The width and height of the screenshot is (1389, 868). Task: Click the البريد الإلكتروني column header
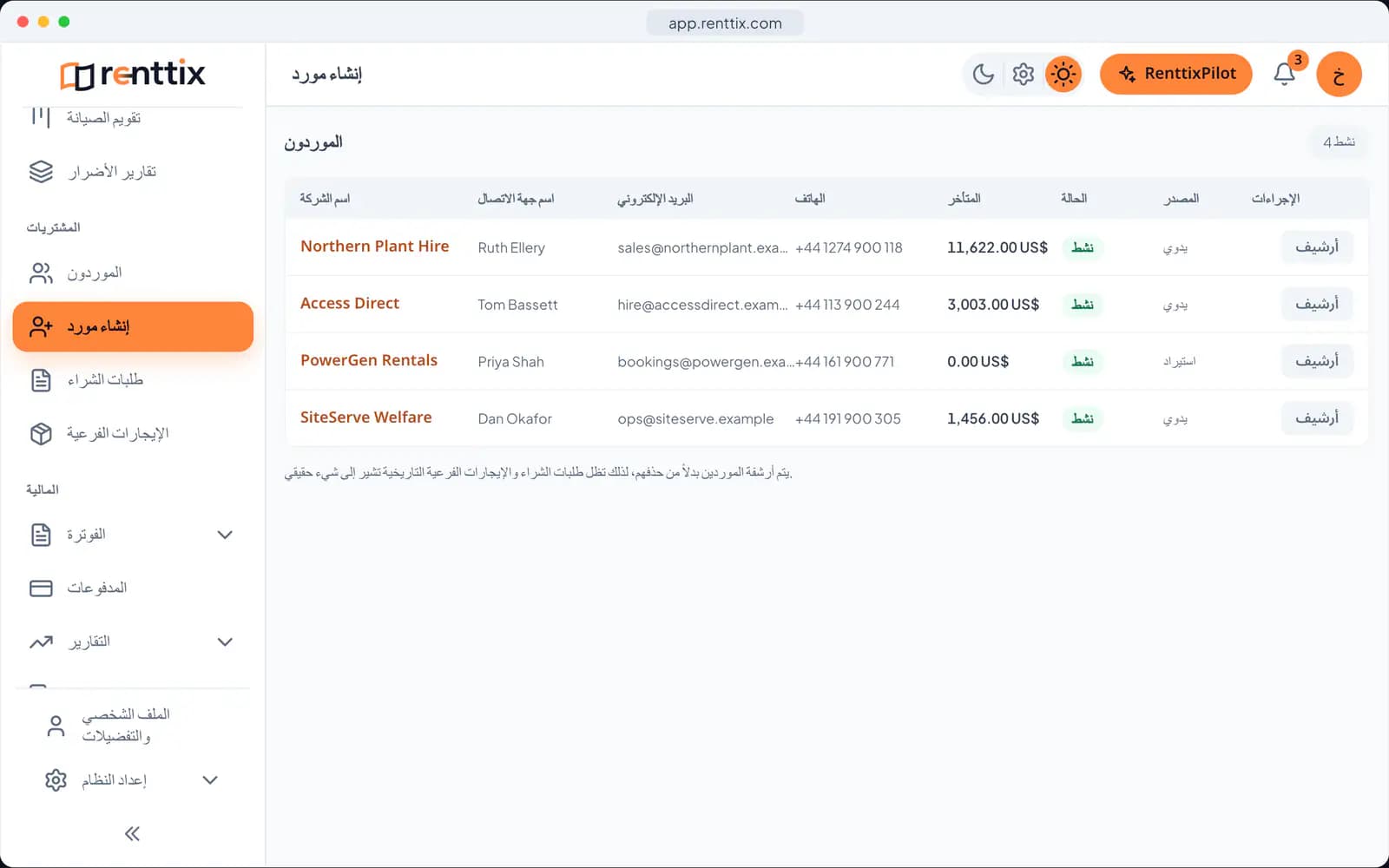click(655, 199)
